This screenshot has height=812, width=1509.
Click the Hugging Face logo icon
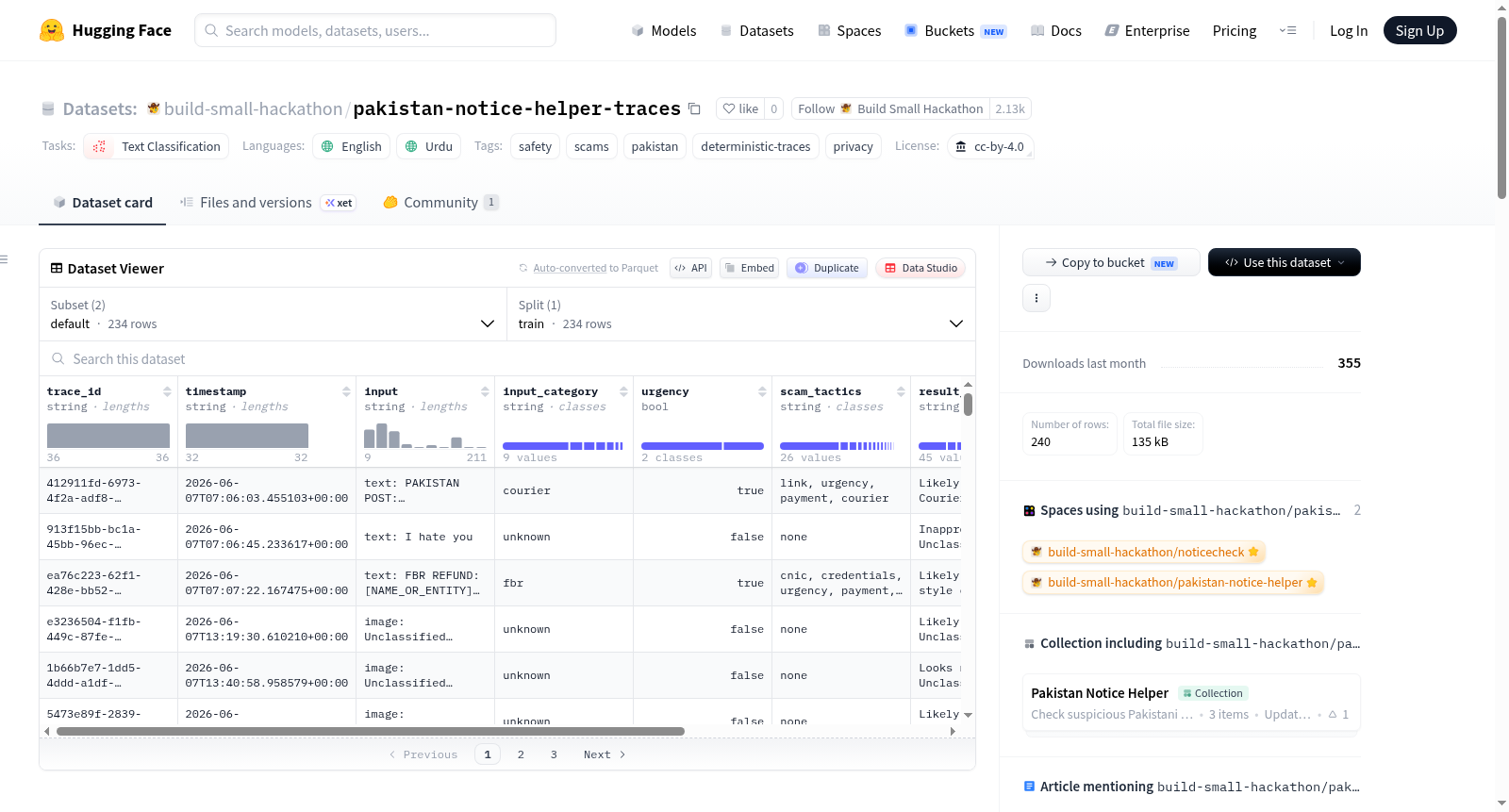point(52,30)
